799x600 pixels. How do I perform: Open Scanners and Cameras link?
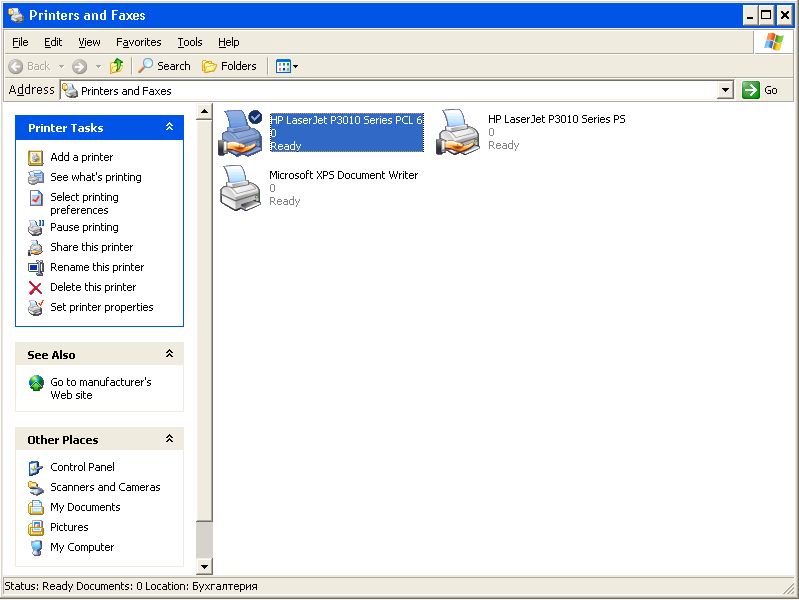[x=105, y=487]
